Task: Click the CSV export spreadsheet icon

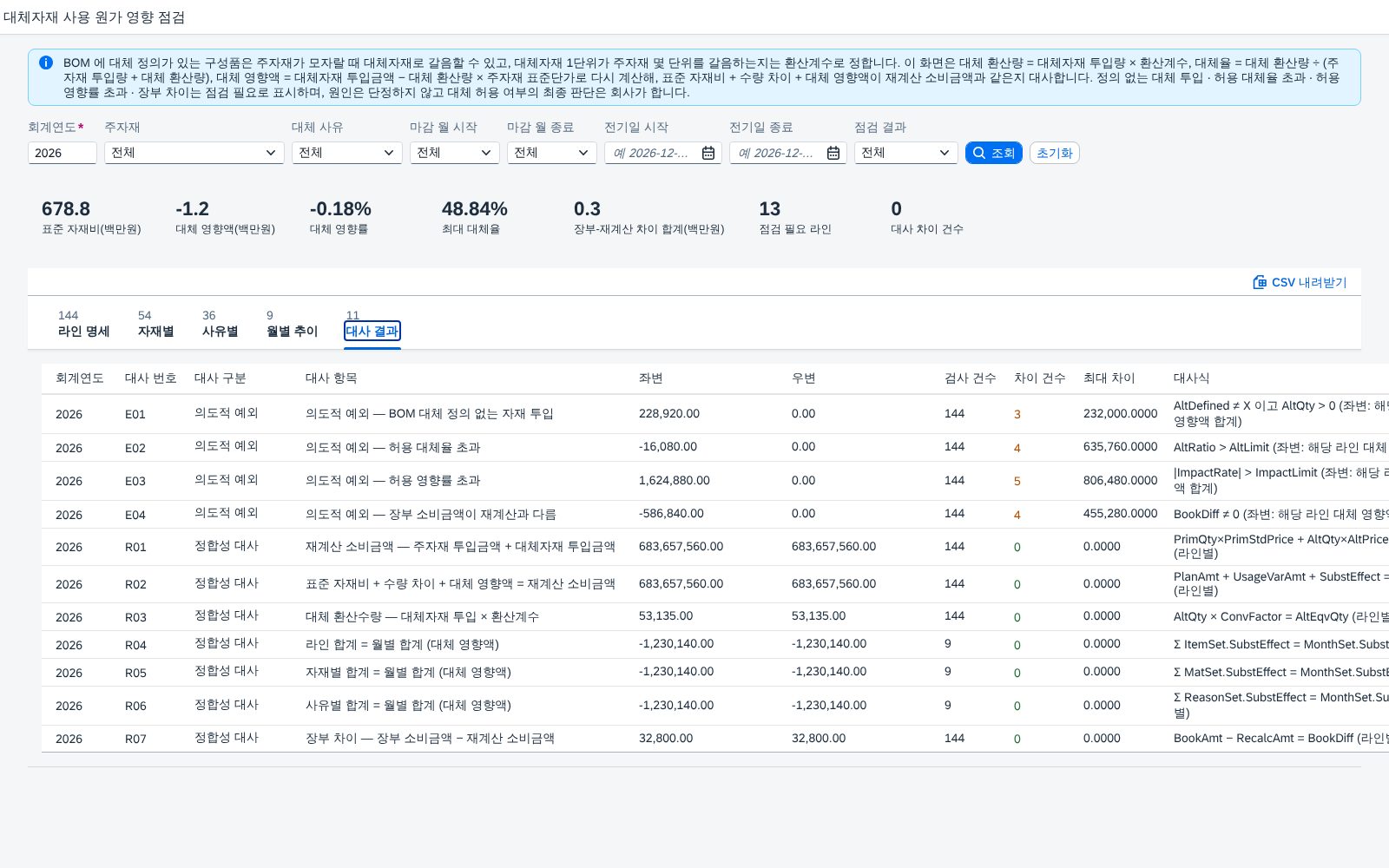Action: point(1260,282)
